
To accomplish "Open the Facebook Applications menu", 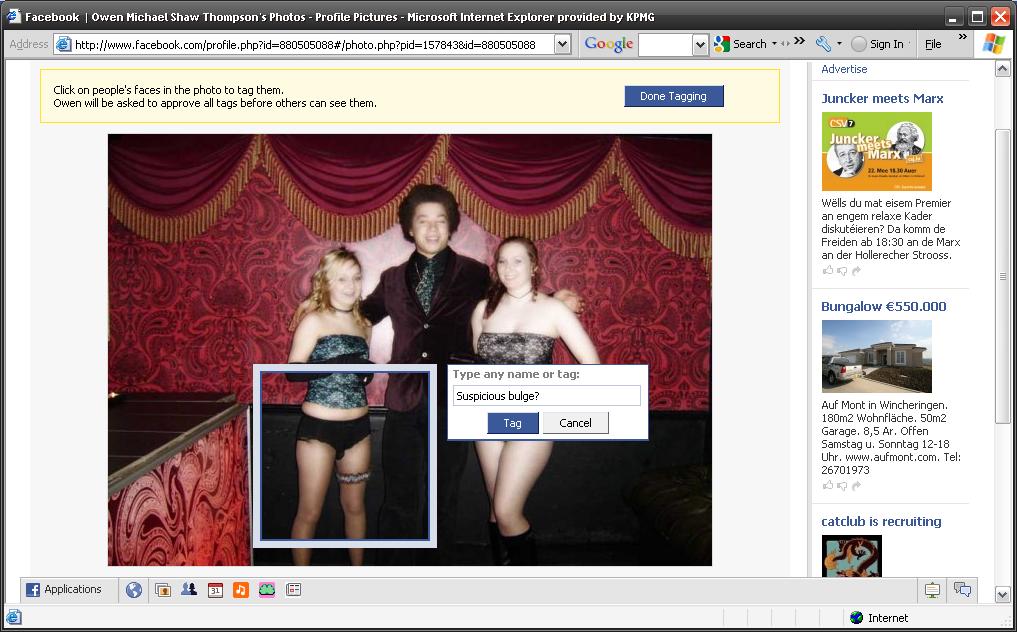I will pyautogui.click(x=64, y=590).
